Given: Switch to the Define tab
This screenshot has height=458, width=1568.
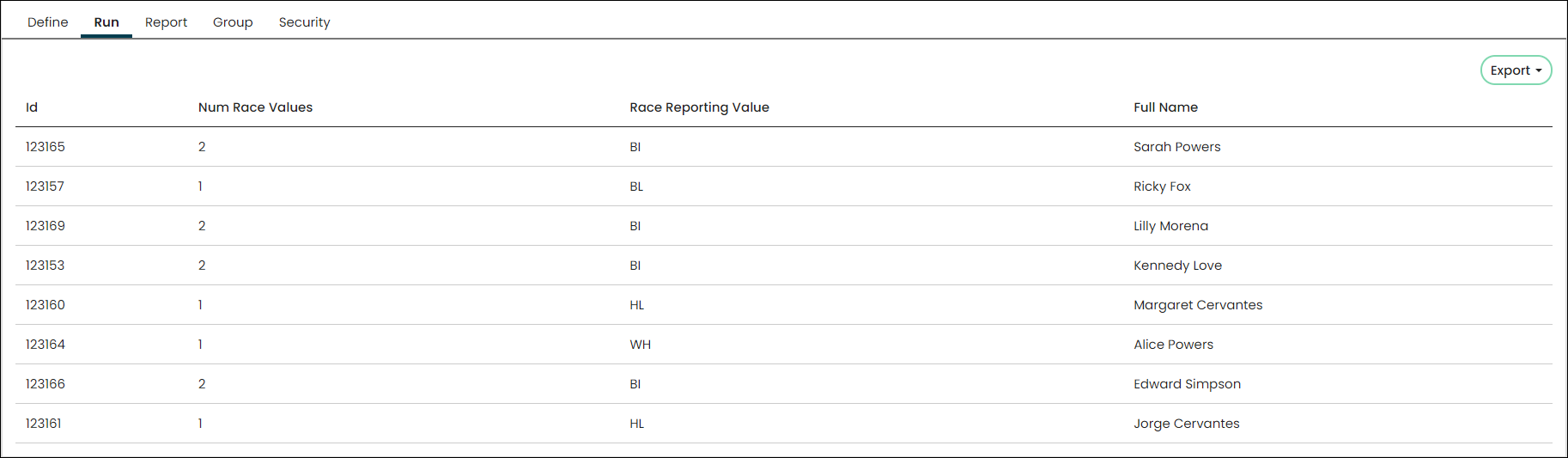Looking at the screenshot, I should pyautogui.click(x=48, y=22).
